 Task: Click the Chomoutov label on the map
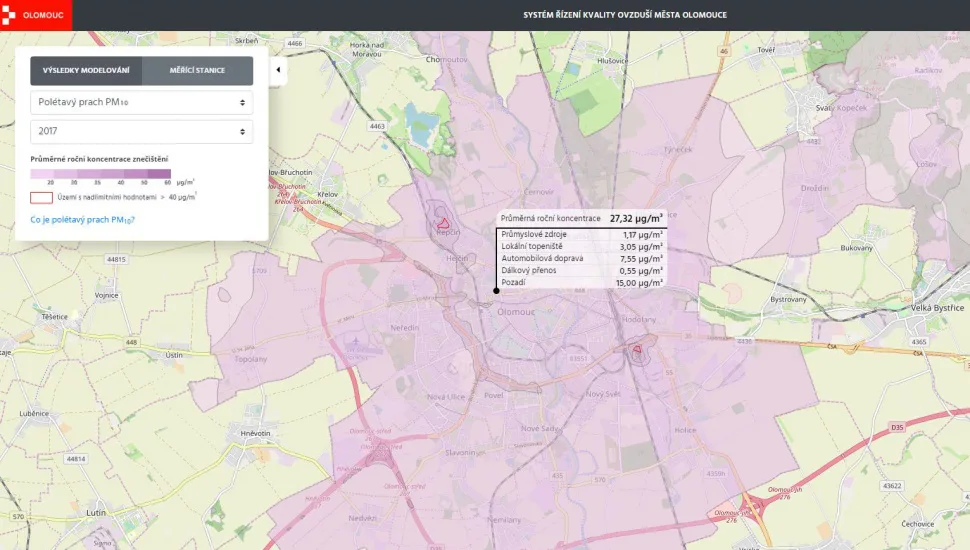click(447, 59)
